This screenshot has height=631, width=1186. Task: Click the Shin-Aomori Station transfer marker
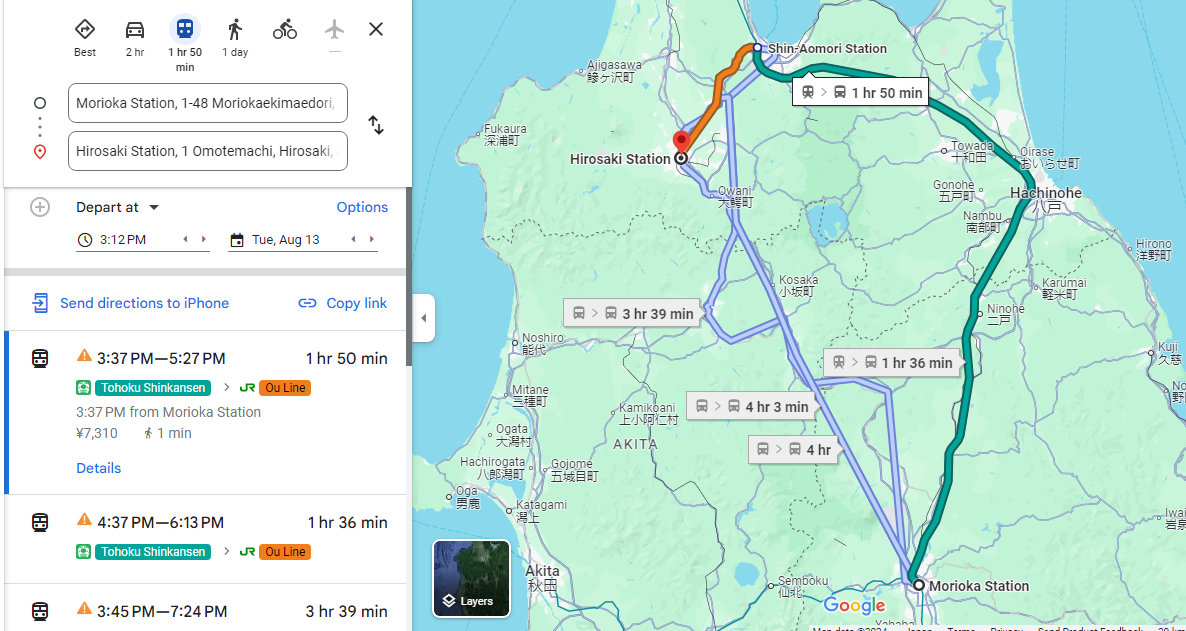pos(757,48)
